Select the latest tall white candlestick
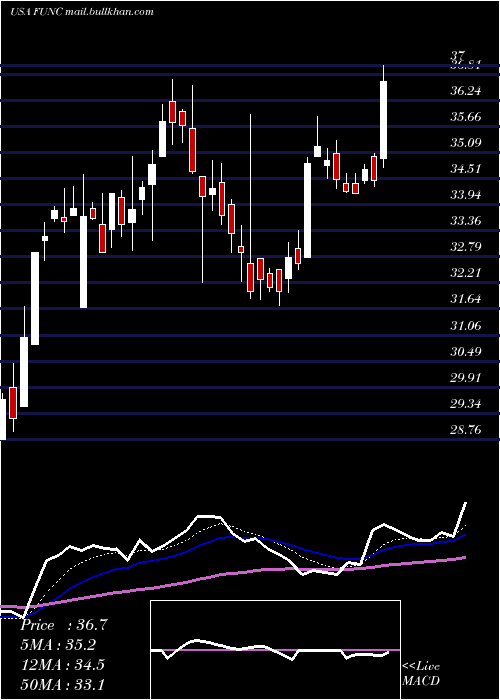Image resolution: width=500 pixels, height=700 pixels. 383,120
